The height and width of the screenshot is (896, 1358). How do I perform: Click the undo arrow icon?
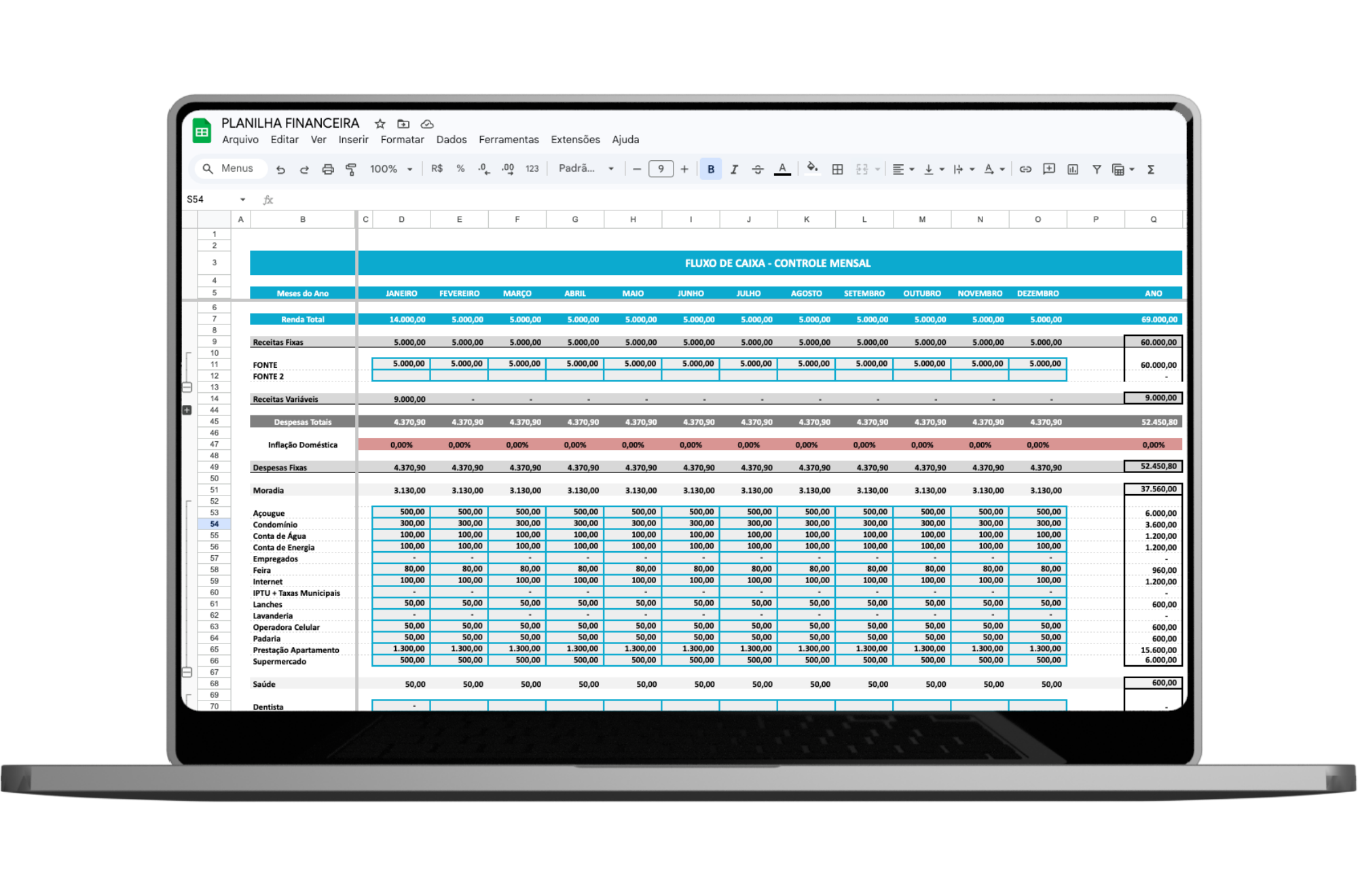(x=280, y=170)
